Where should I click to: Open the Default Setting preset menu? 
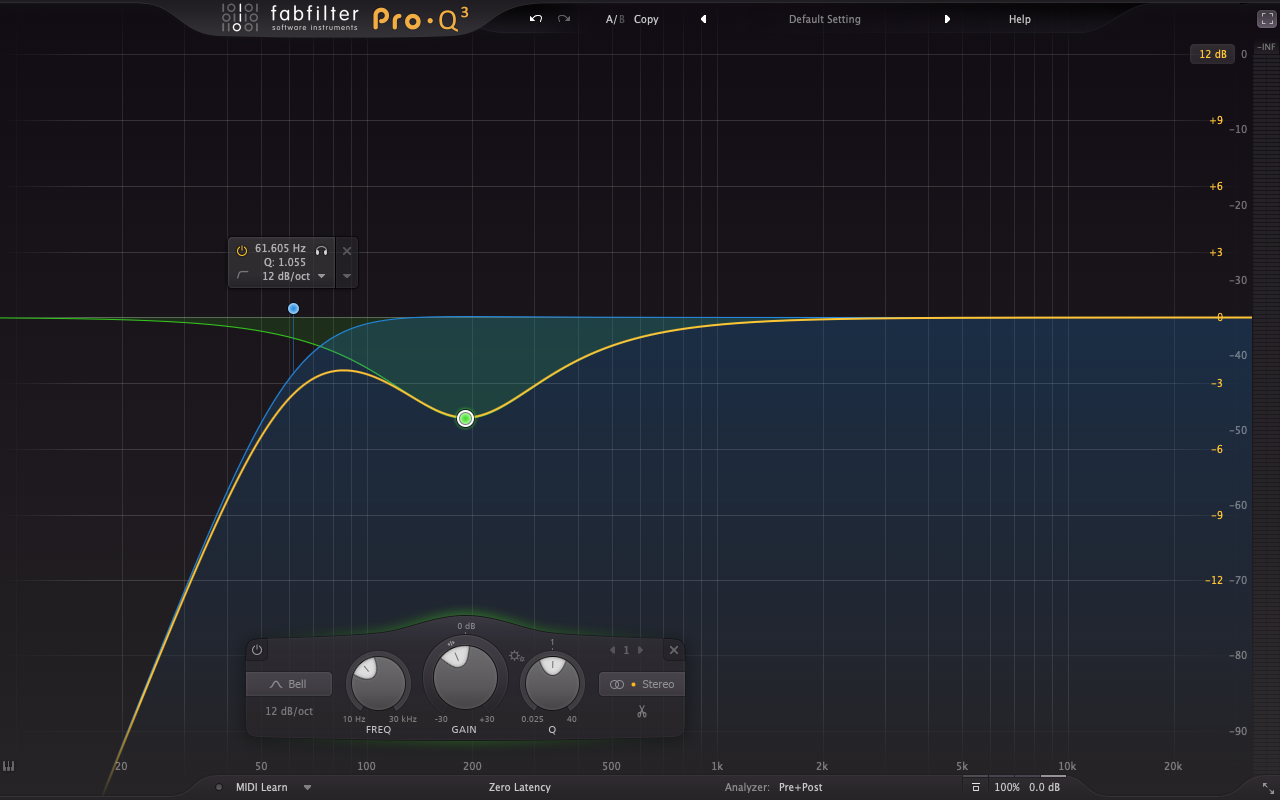(x=824, y=19)
